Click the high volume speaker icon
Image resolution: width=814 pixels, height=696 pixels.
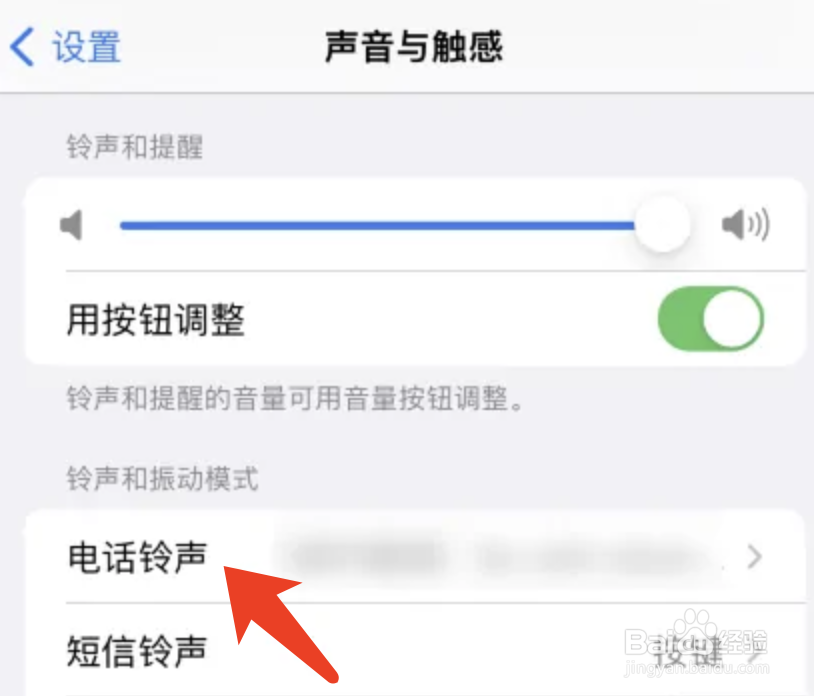tap(745, 225)
